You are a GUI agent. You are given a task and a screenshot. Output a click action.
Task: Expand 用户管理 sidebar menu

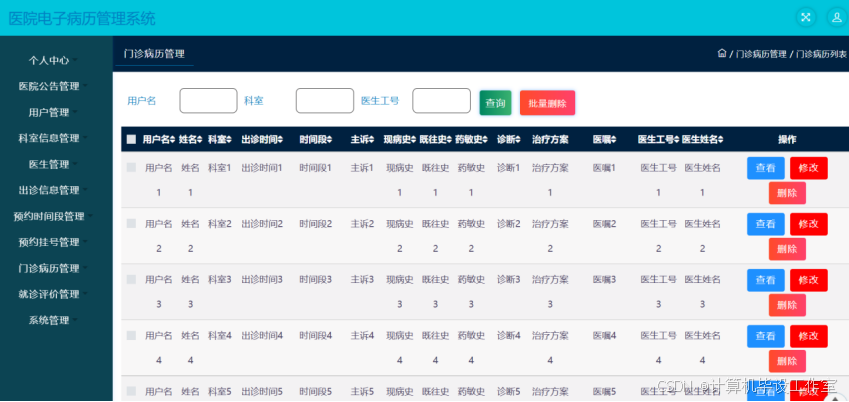pyautogui.click(x=52, y=112)
